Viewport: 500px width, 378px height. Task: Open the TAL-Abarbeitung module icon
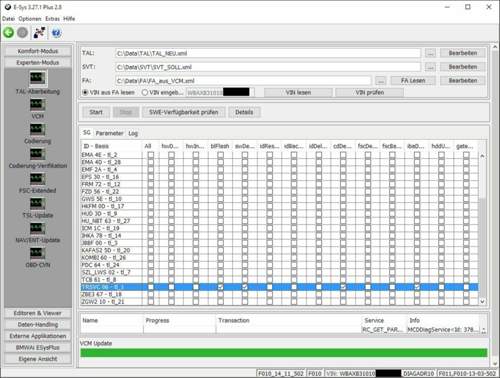(37, 78)
